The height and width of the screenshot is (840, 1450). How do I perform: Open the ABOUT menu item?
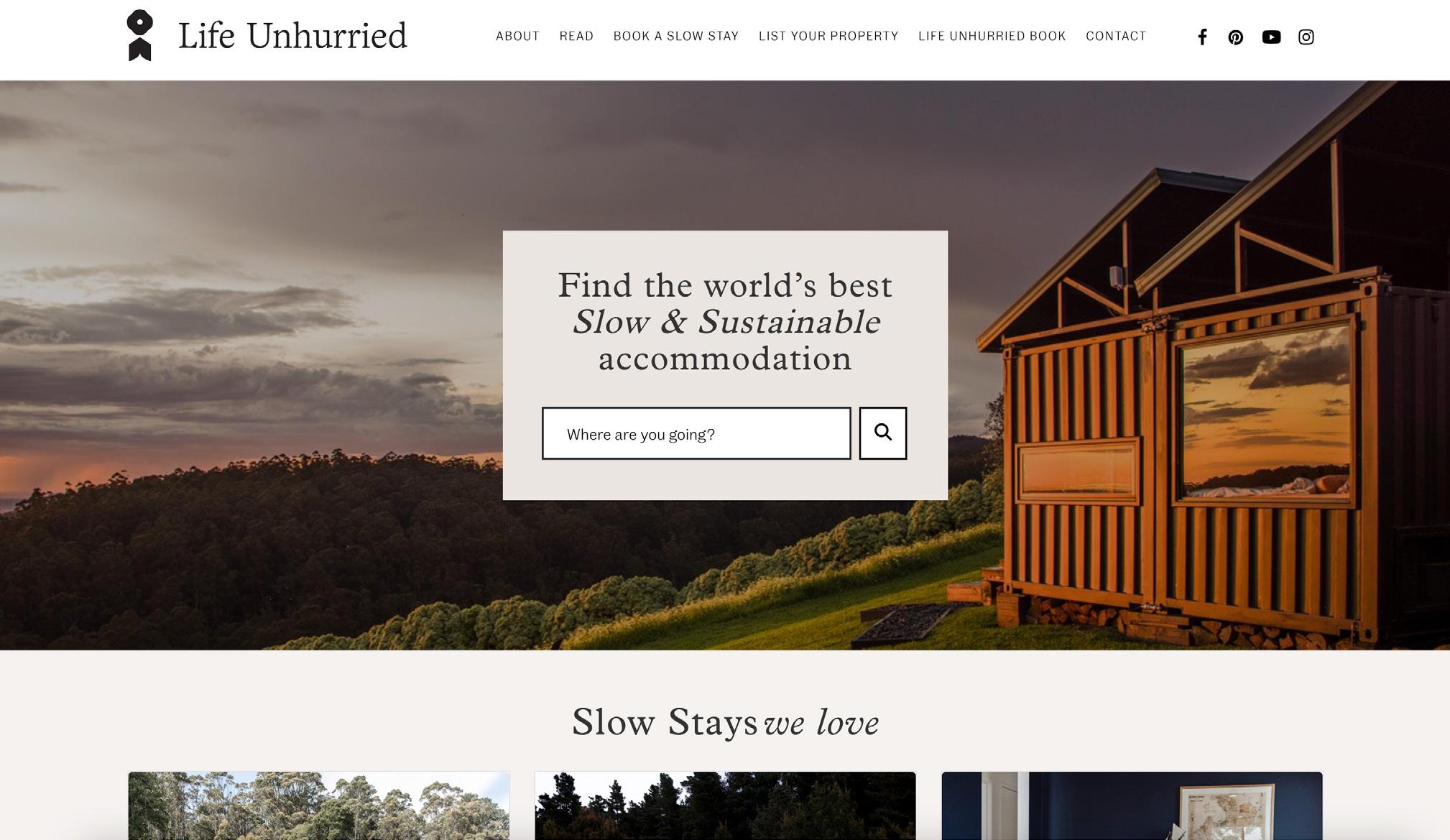517,36
